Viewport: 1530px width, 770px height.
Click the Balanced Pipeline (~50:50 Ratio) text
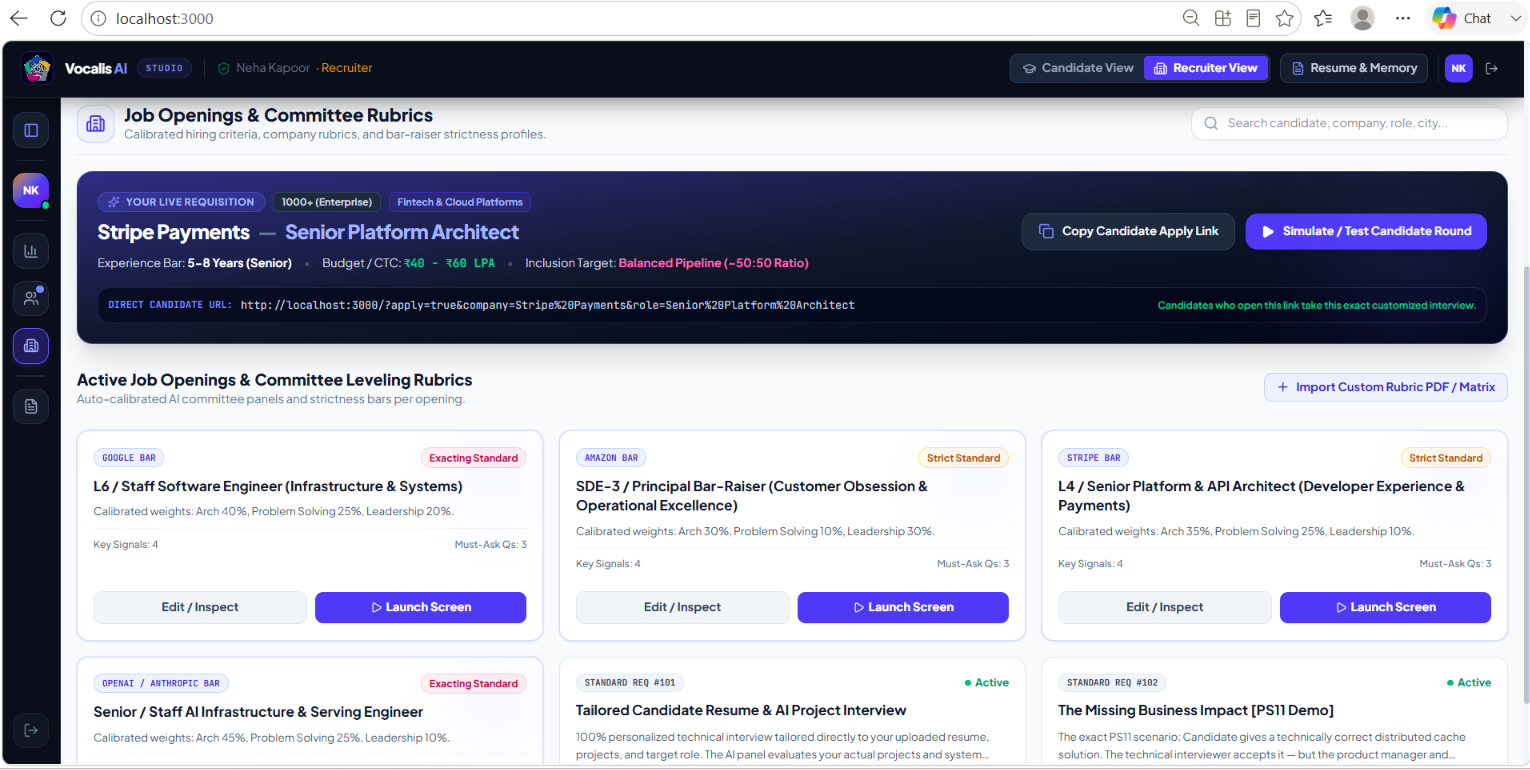[713, 263]
